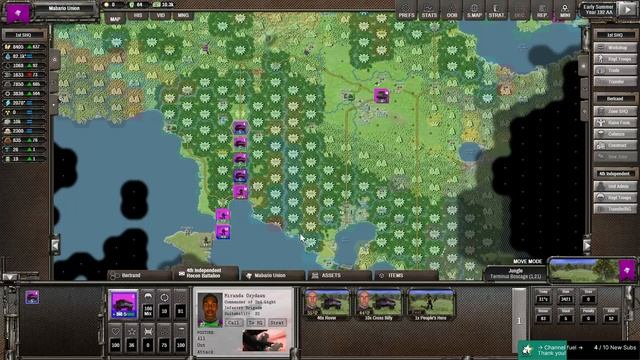Click the Colonize button
Viewport: 640px width, 360px height.
(615, 134)
